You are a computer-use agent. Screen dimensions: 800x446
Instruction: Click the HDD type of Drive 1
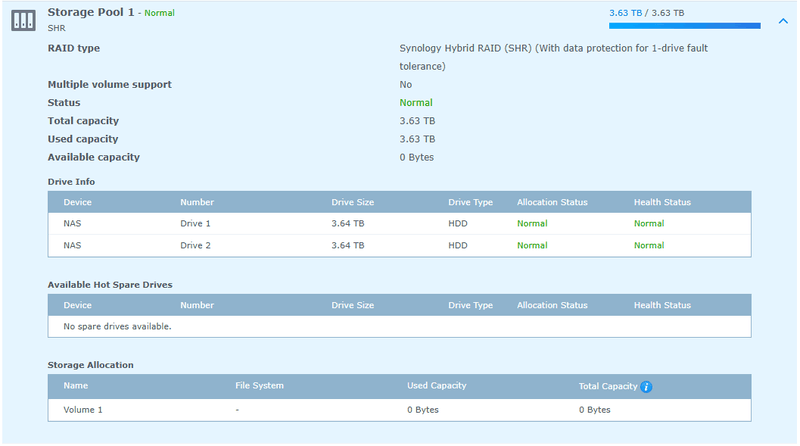458,224
